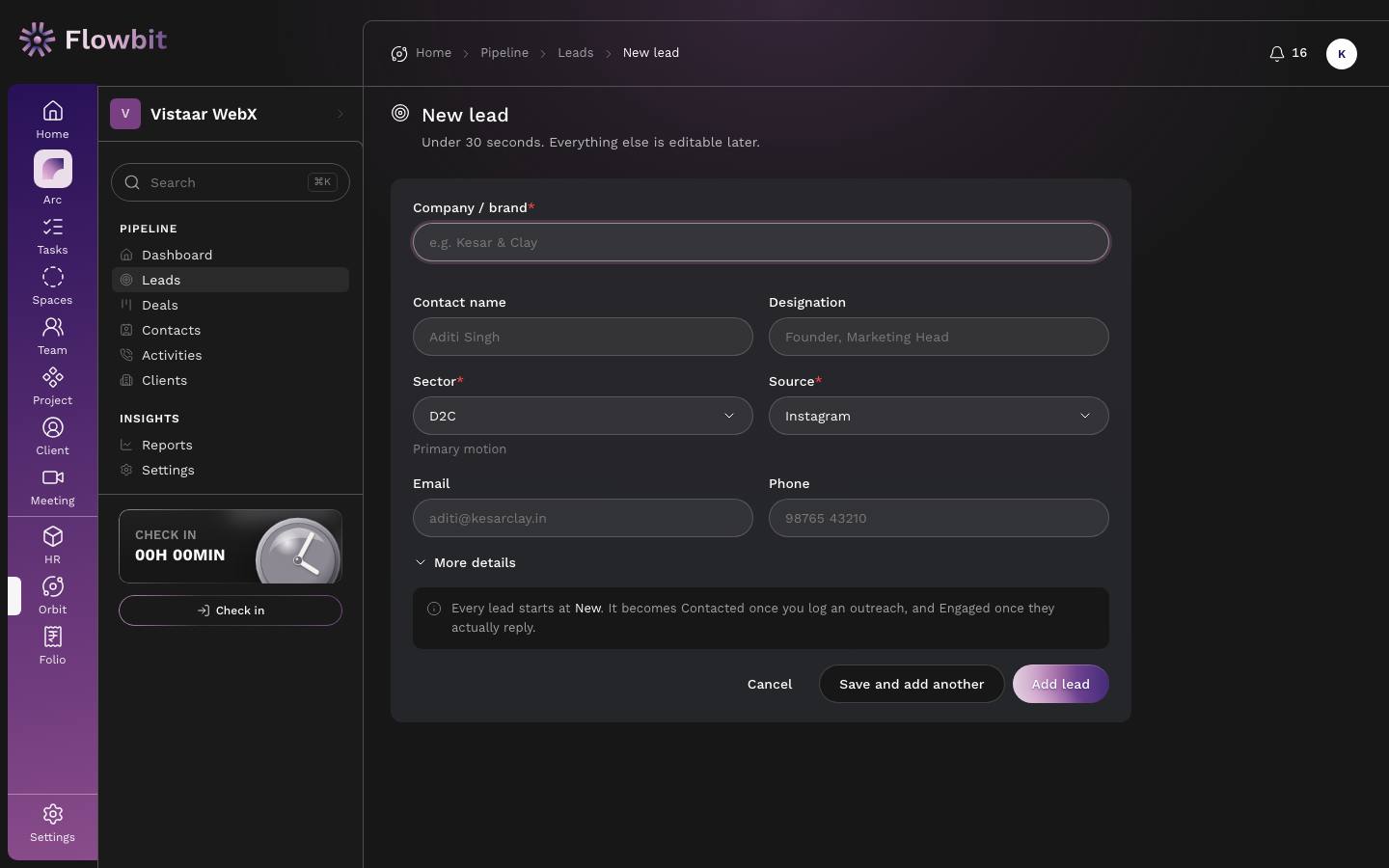Click the Designation input field
The image size is (1389, 868).
coord(939,337)
